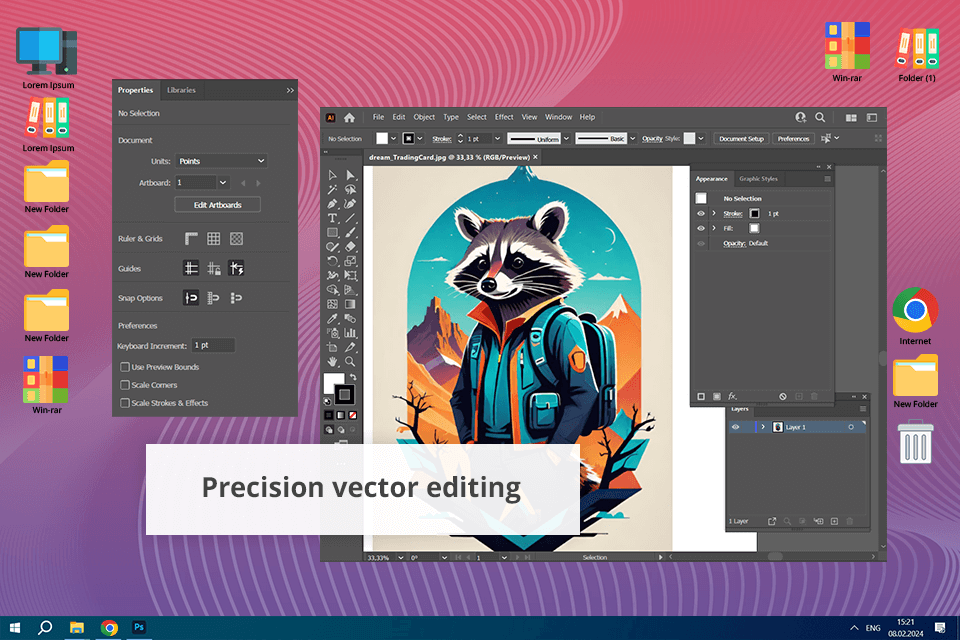Enable Use Preview Bounds checkbox
Screen dimensions: 960x640
coord(125,367)
